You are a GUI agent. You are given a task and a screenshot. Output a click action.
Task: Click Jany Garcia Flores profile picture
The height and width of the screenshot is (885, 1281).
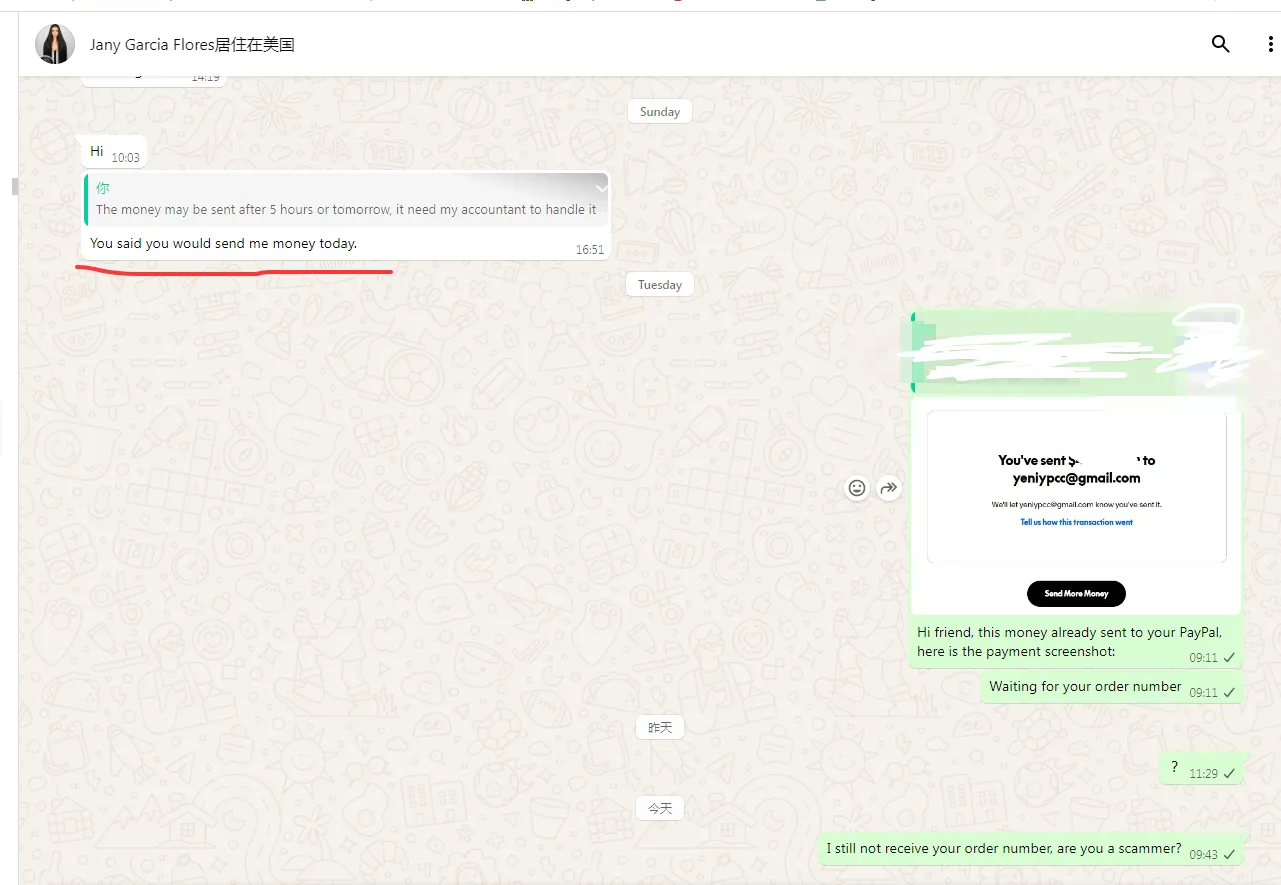pos(54,44)
